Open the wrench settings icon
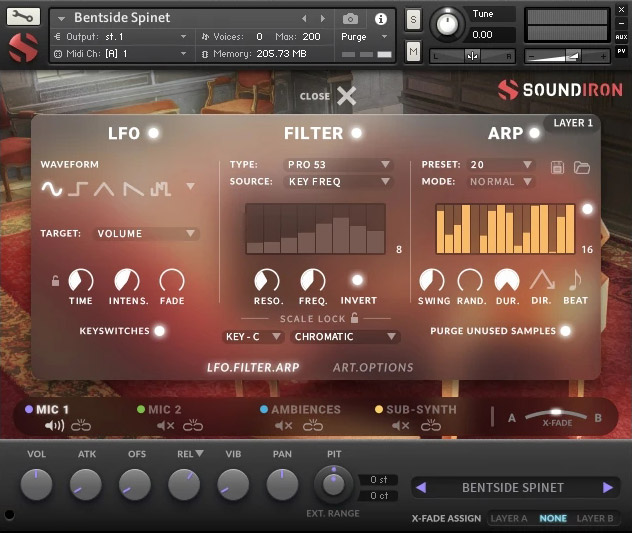632x533 pixels. (24, 16)
